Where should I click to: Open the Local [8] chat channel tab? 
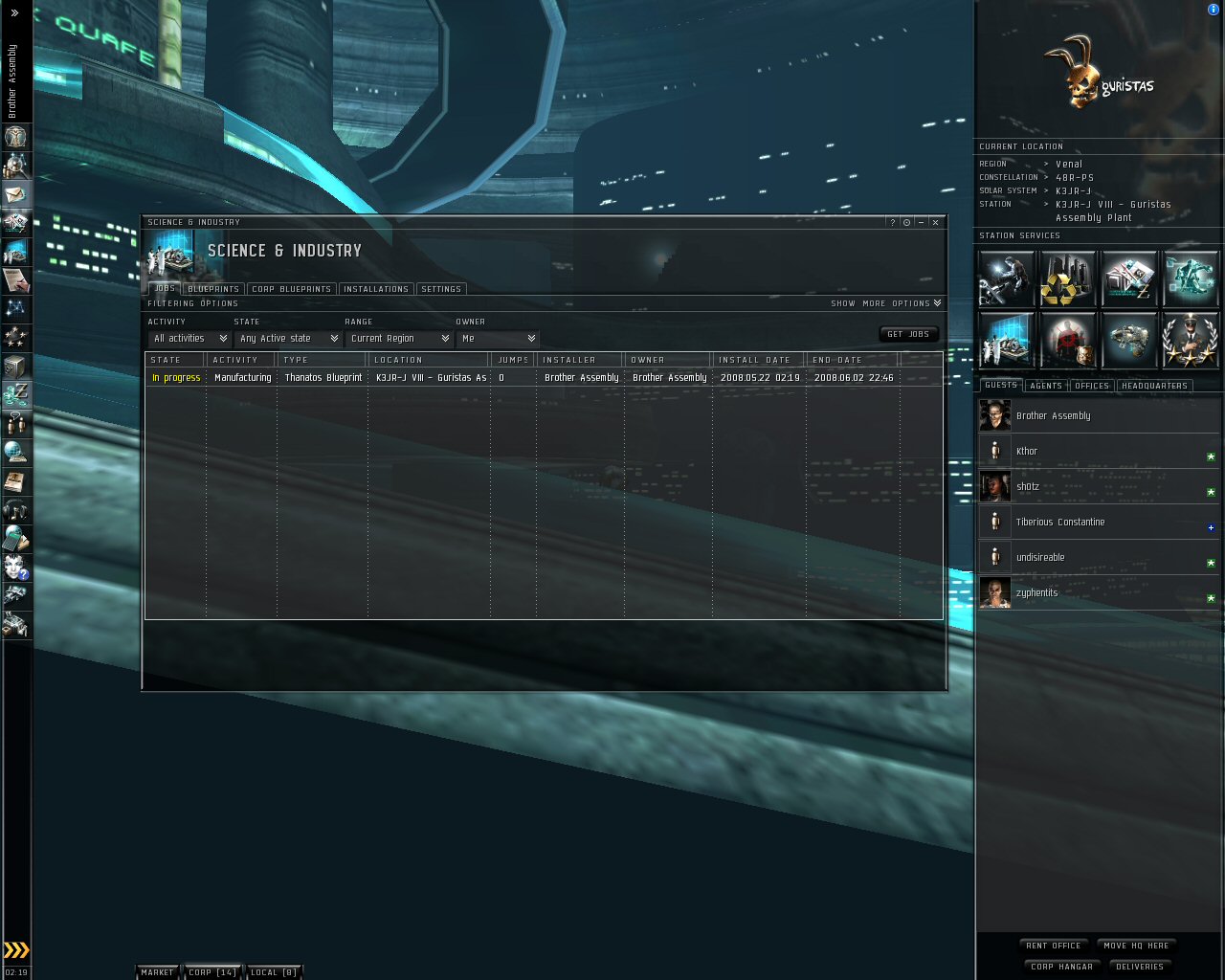[x=274, y=972]
